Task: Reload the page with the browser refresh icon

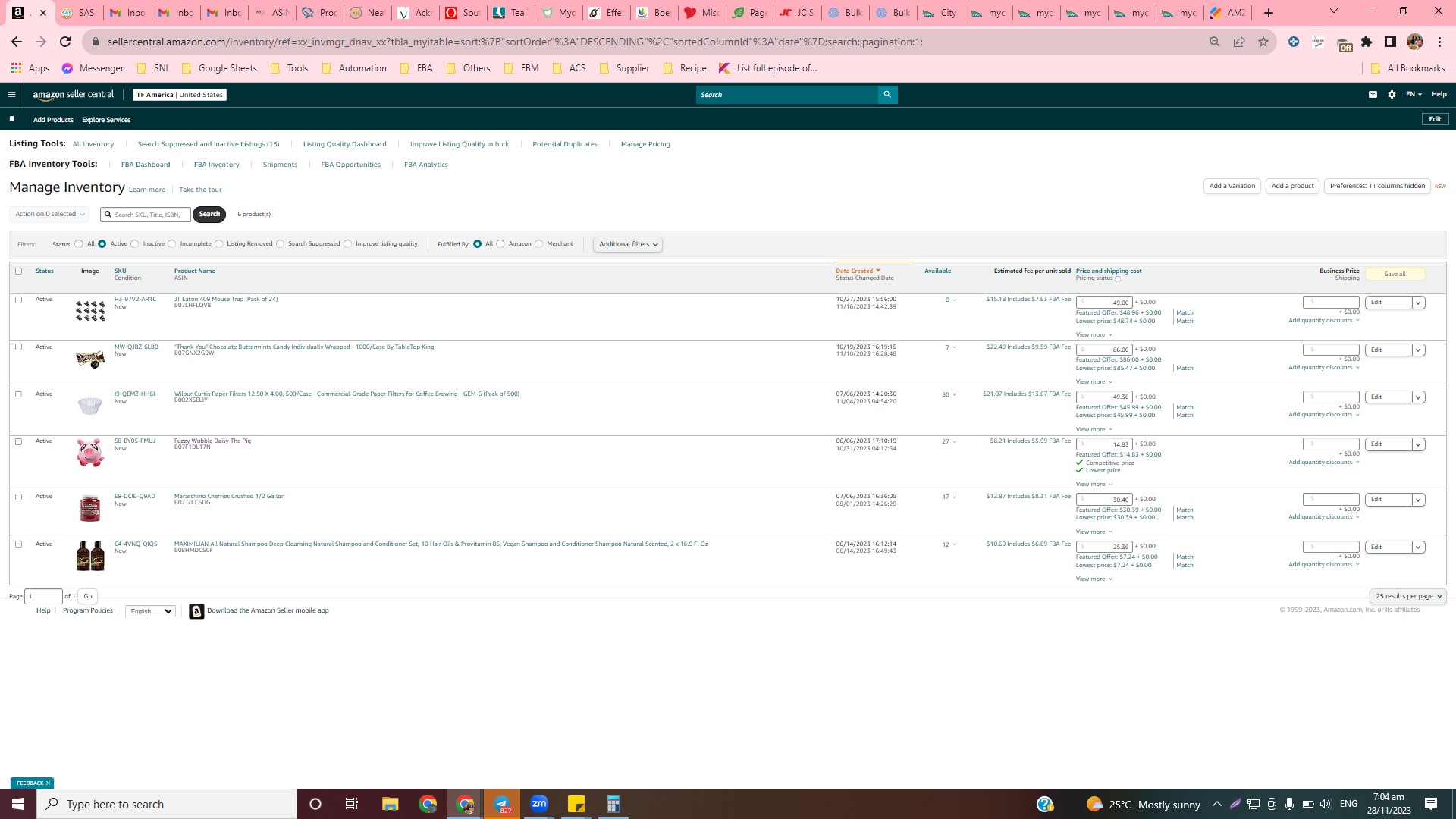Action: click(65, 42)
